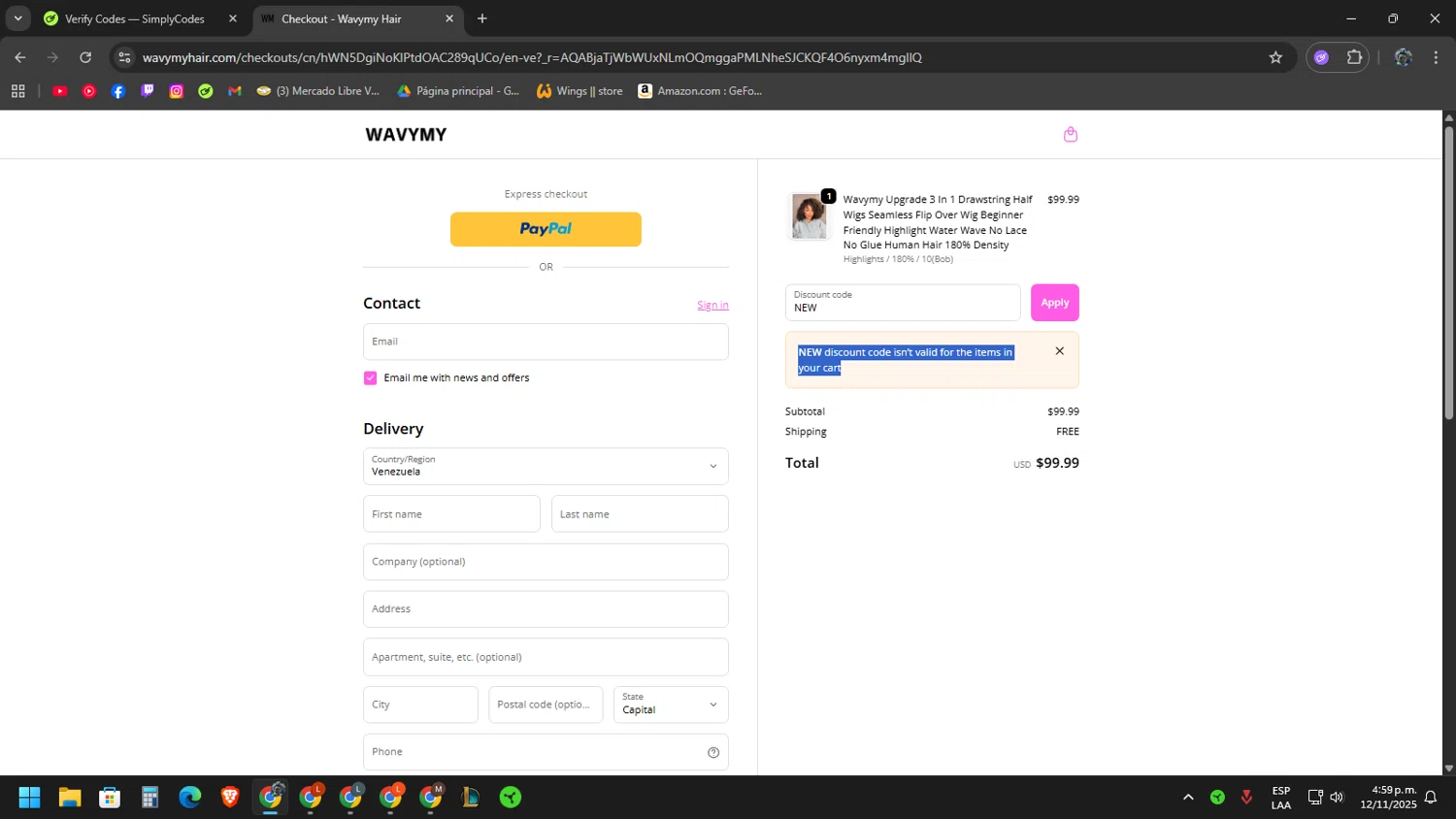Open the Chrome profile avatar
The height and width of the screenshot is (819, 1456).
point(1403,57)
